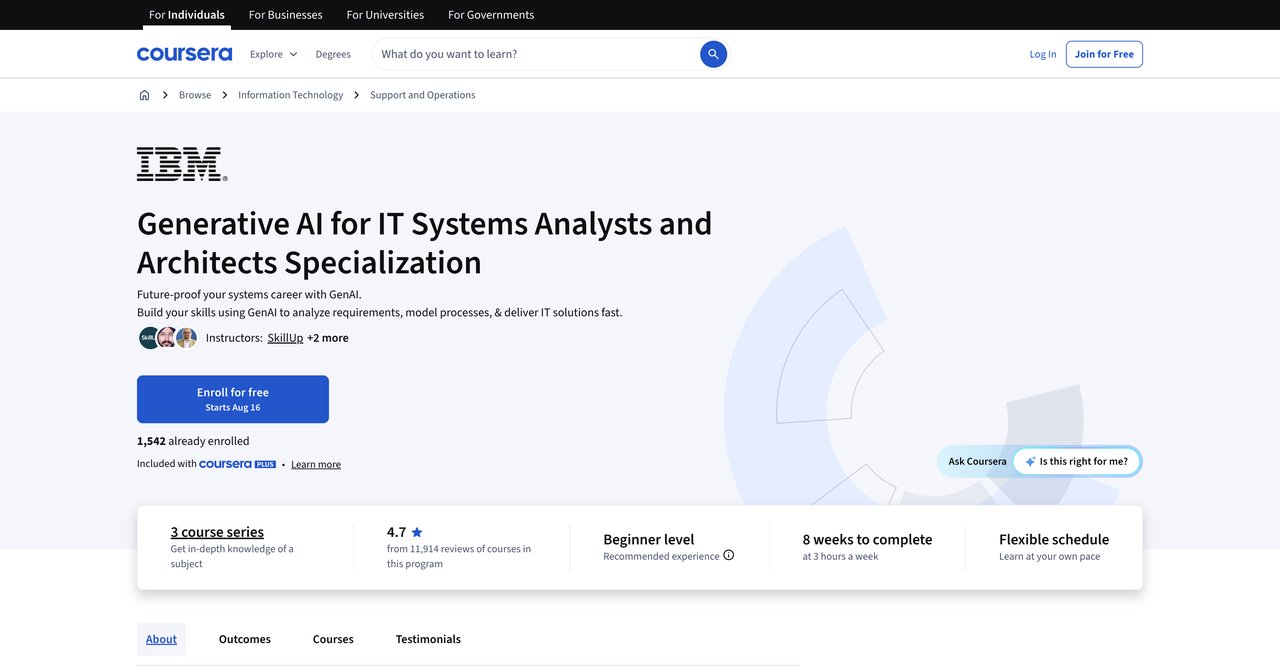Screen dimensions: 1280x670
Task: Open Support and Operations breadcrumb
Action: [422, 95]
